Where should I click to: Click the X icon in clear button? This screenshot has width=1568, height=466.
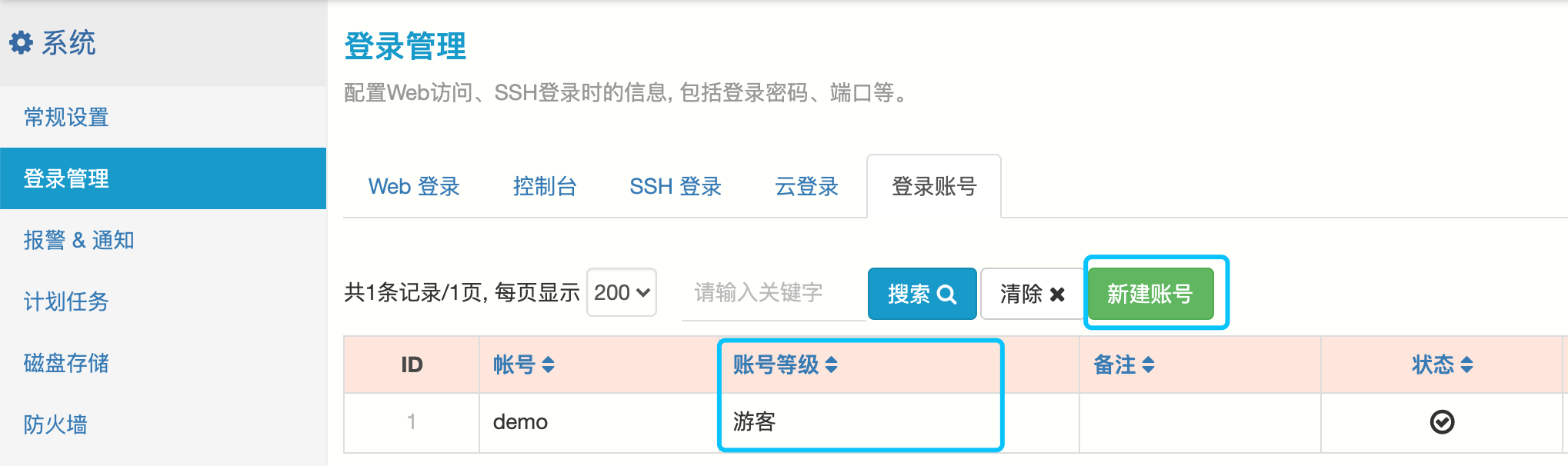[1057, 295]
